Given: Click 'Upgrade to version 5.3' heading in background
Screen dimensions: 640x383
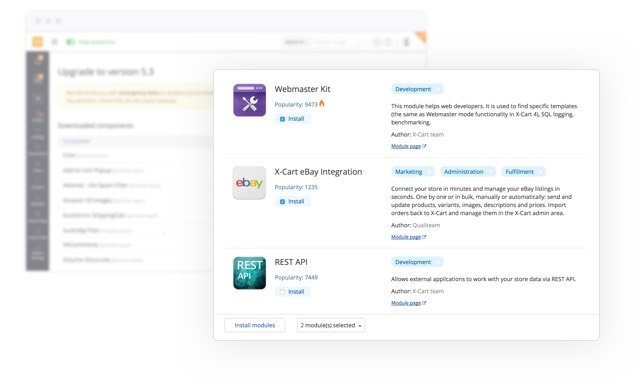Looking at the screenshot, I should [x=106, y=72].
